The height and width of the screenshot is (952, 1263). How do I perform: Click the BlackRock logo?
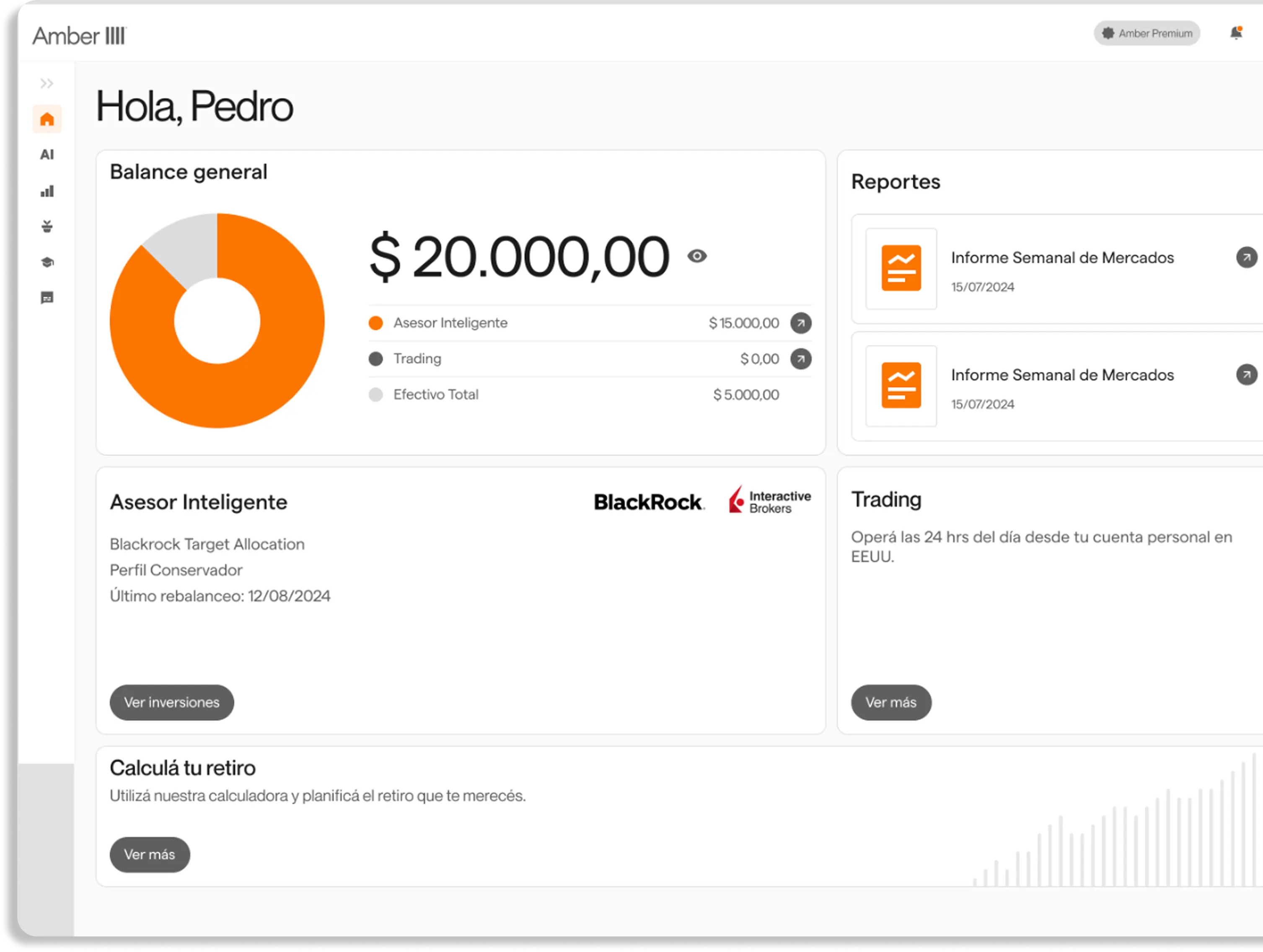[649, 502]
